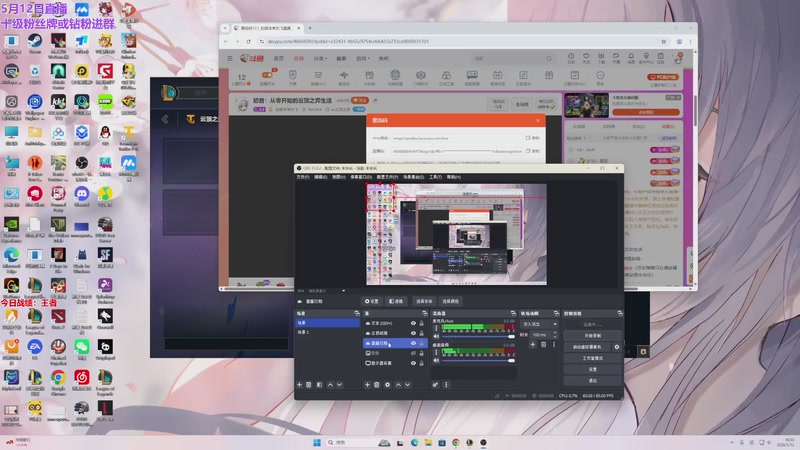Switch to Chrome from the taskbar
Image resolution: width=800 pixels, height=450 pixels.
[x=456, y=442]
